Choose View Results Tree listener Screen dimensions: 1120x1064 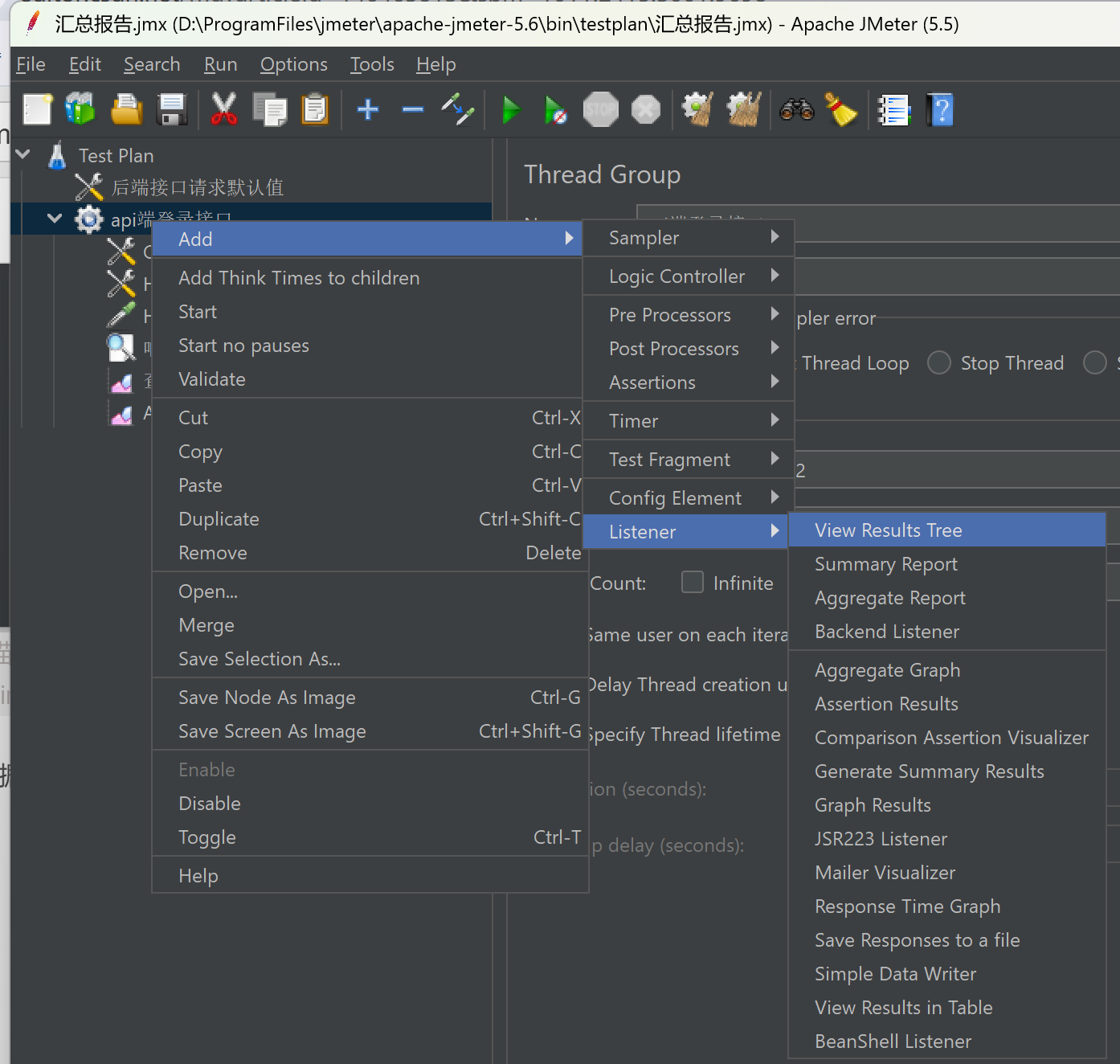point(947,530)
